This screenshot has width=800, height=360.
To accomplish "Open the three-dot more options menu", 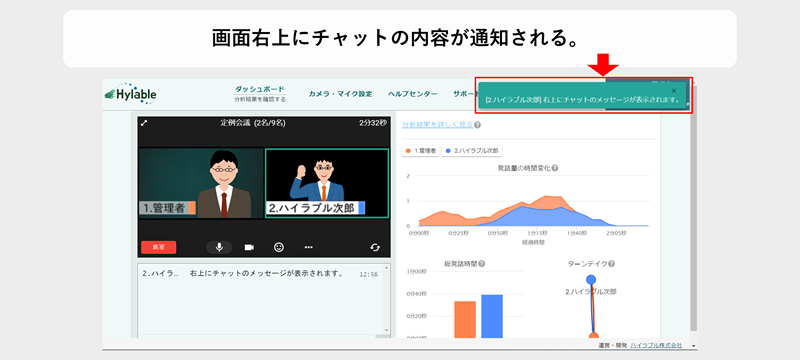I will (x=308, y=247).
